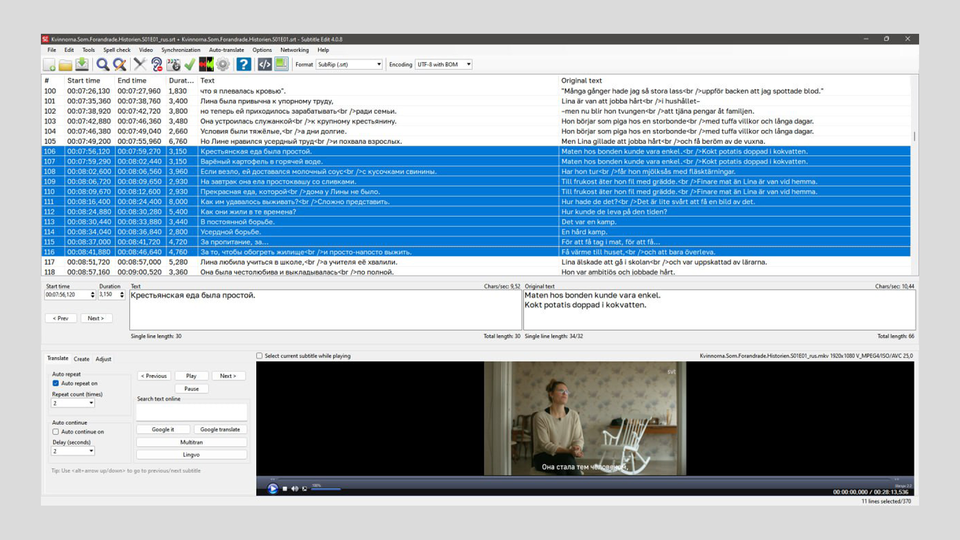Open the Networking menu
The image size is (960, 540).
coord(294,50)
